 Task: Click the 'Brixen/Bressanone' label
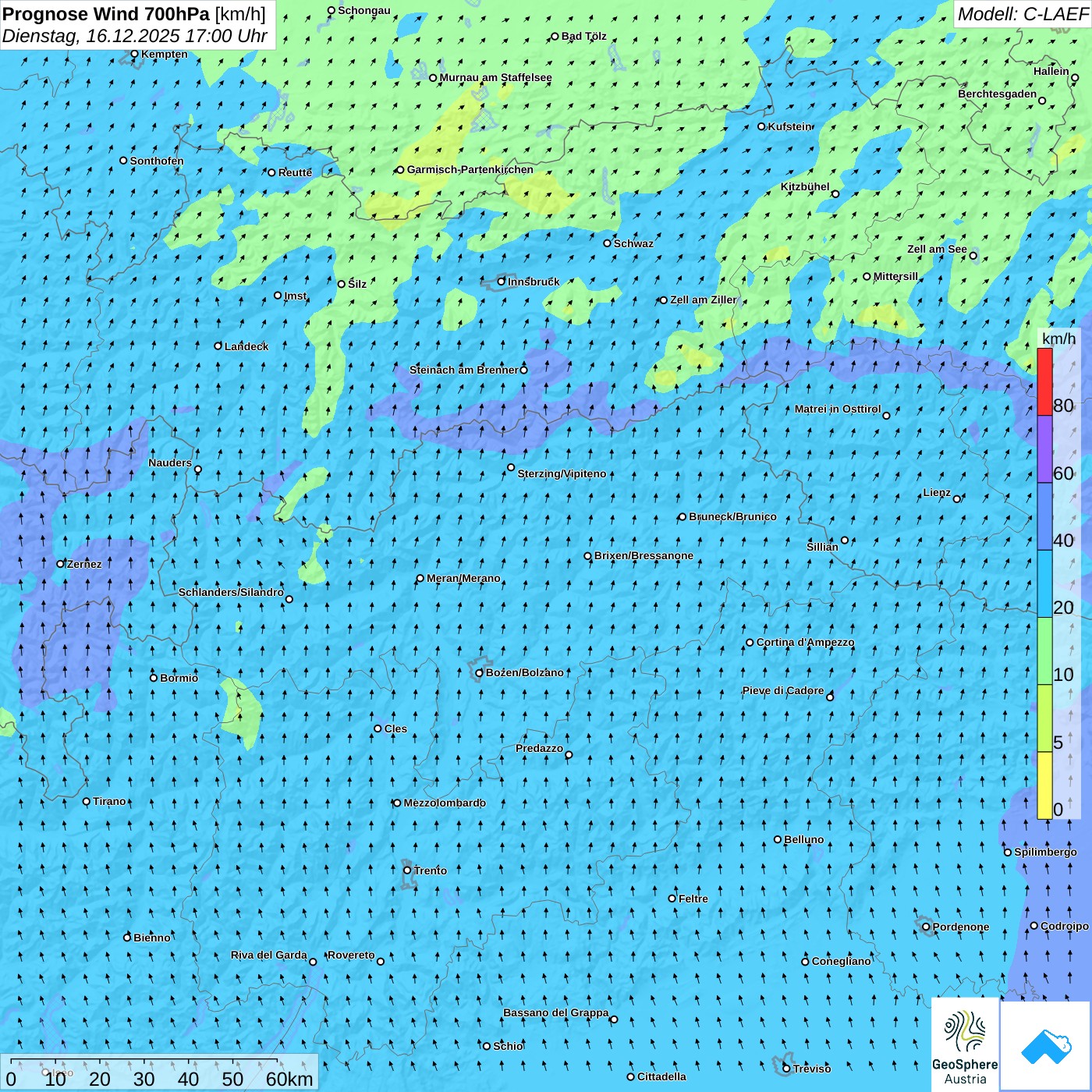(643, 556)
